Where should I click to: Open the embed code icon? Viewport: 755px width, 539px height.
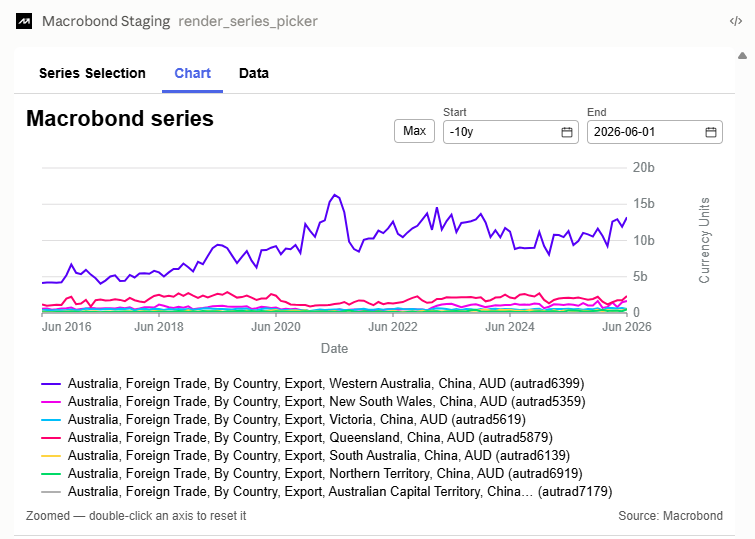(735, 21)
